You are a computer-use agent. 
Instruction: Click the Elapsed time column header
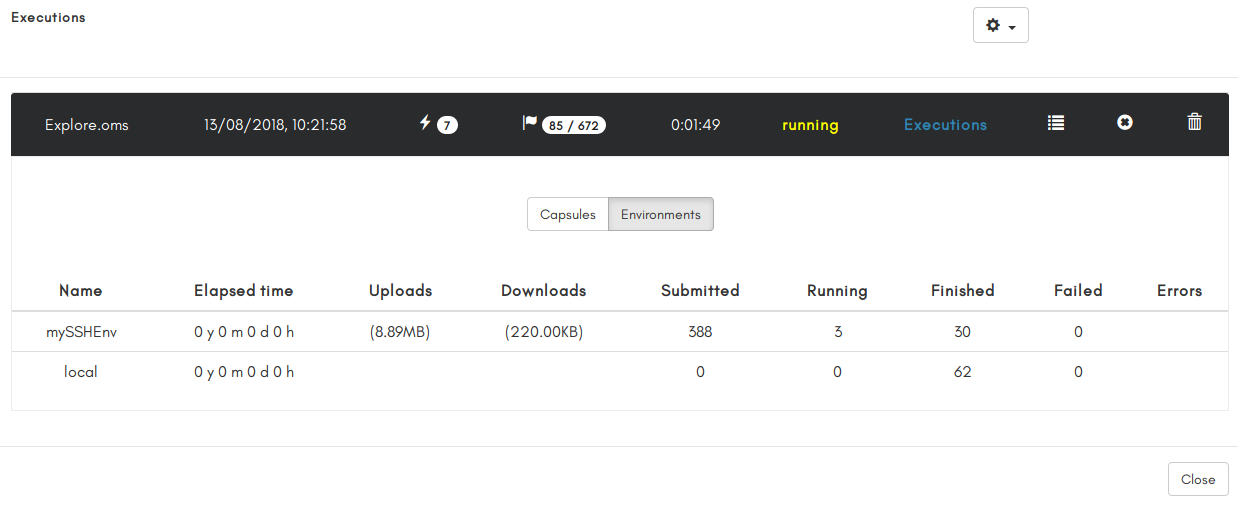[x=244, y=291]
